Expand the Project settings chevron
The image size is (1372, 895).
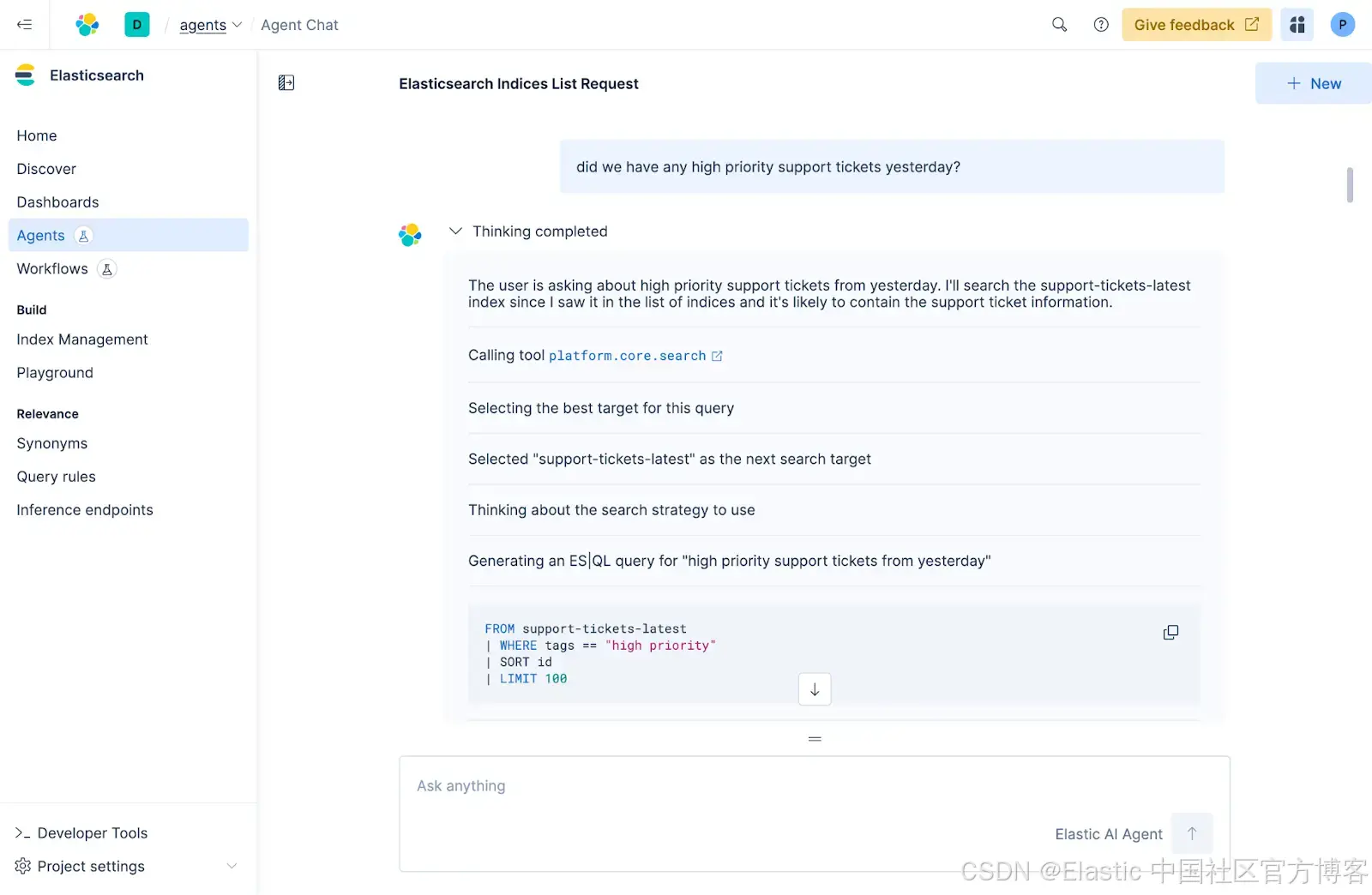[232, 866]
